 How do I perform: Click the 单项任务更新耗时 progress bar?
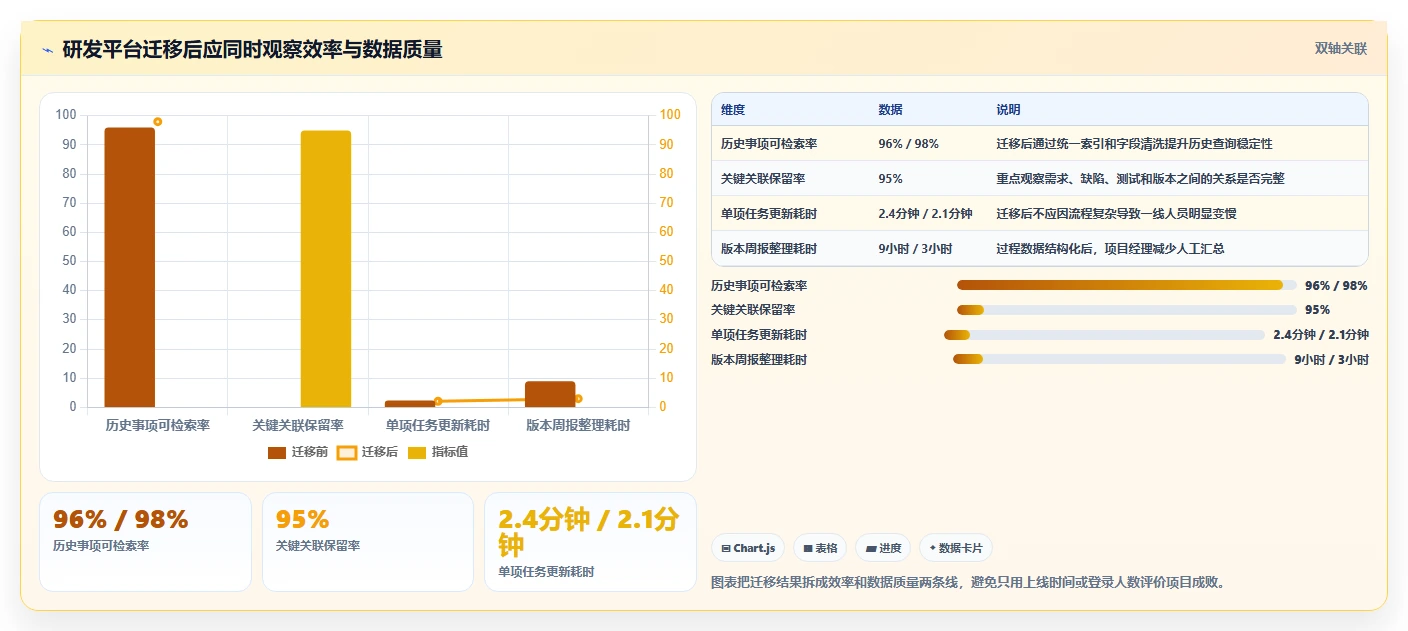(x=1104, y=335)
